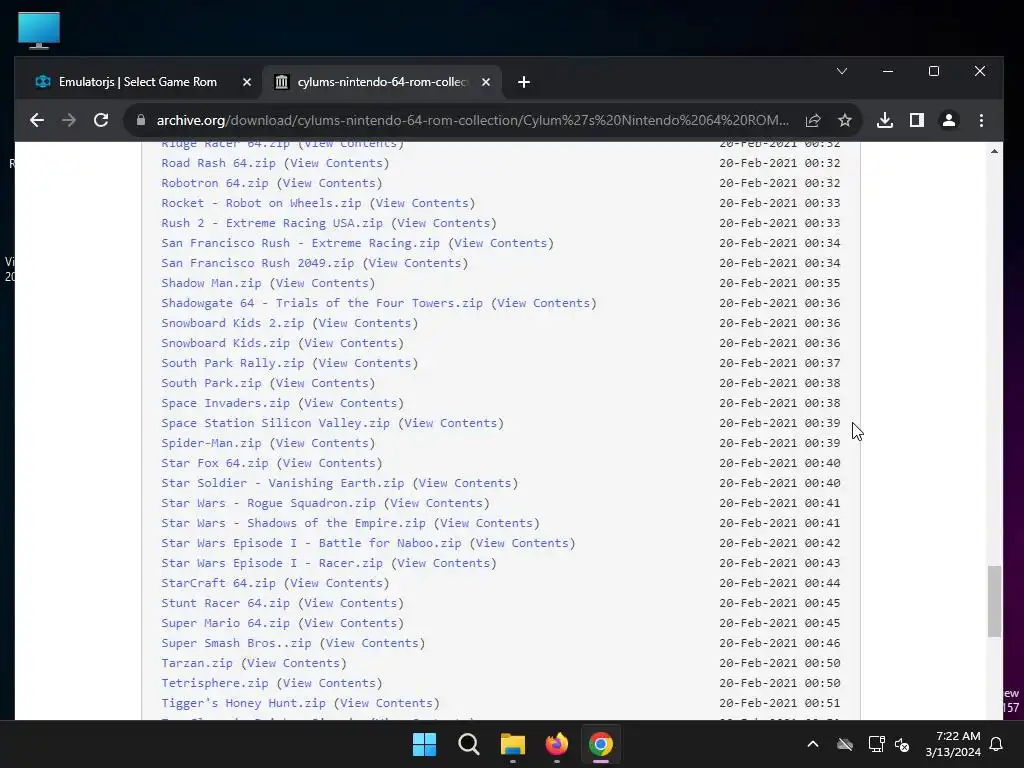View Contents of San Francisco Rush Extreme Racing.zip

[x=501, y=243]
